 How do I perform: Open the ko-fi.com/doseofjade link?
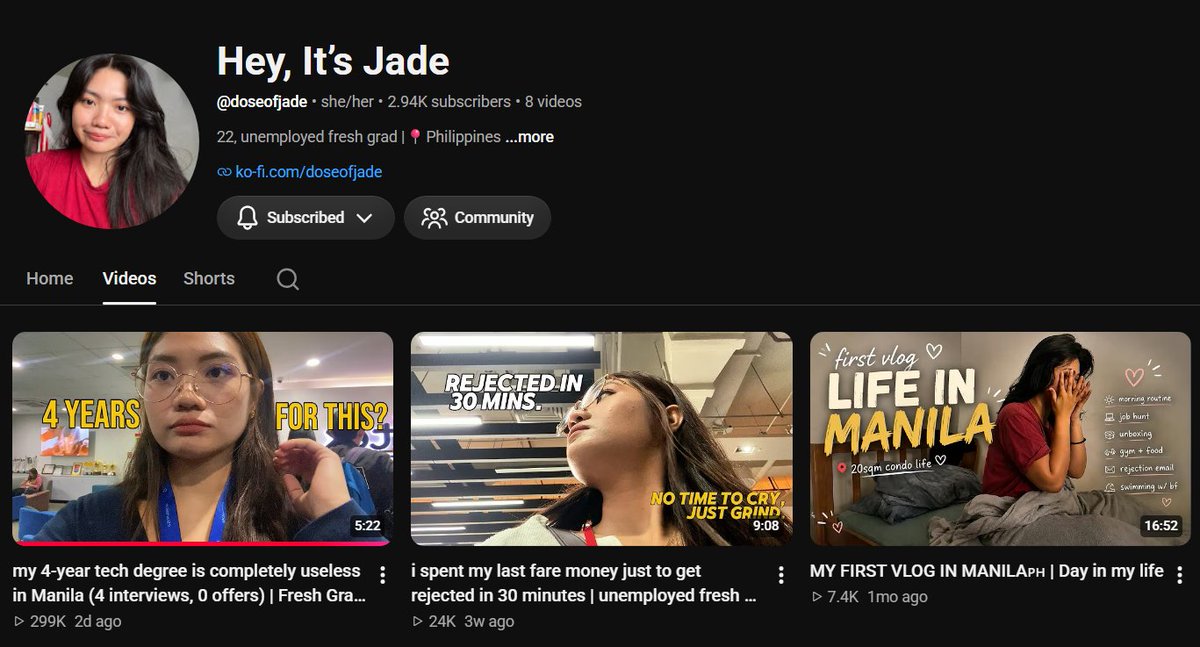tap(308, 172)
